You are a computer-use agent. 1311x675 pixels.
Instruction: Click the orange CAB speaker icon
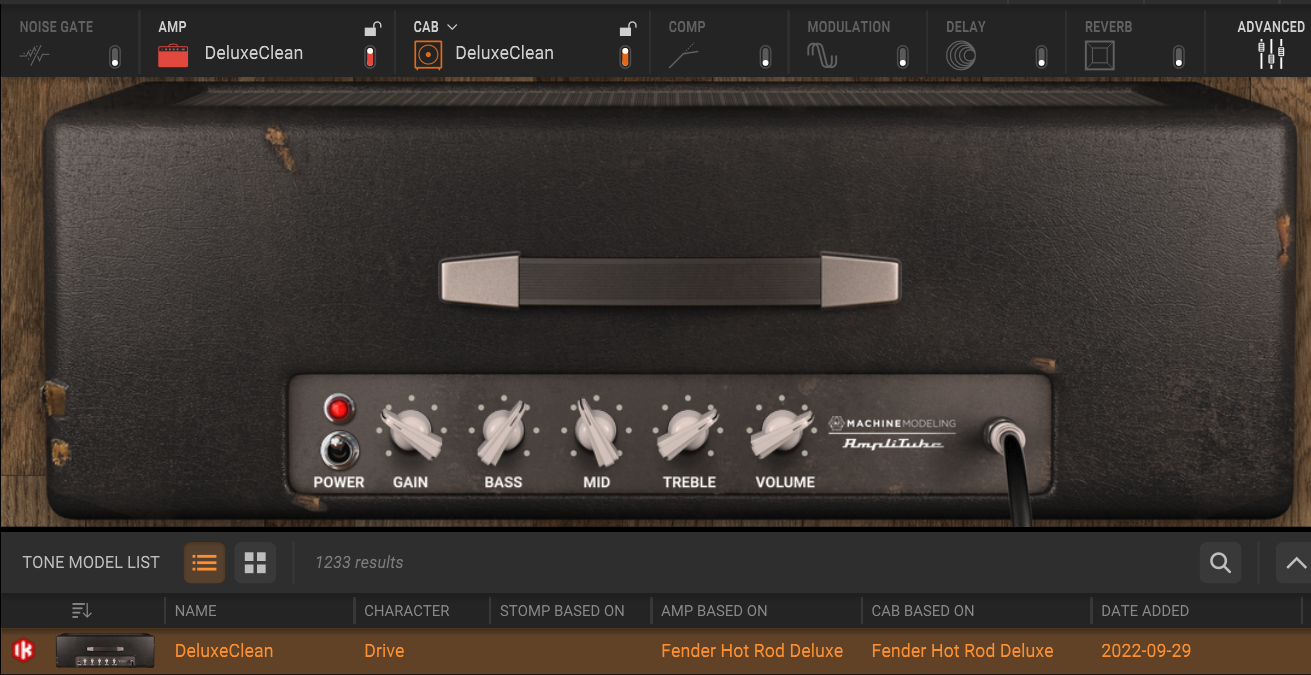pyautogui.click(x=427, y=55)
